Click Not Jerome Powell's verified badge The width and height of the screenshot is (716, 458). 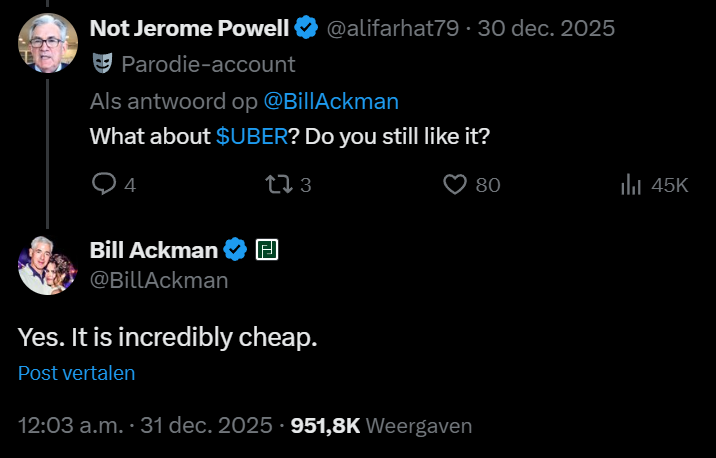[306, 29]
